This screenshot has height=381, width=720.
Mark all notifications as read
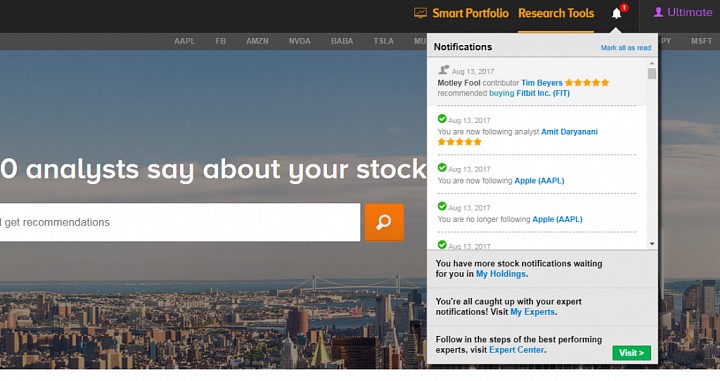coord(626,48)
